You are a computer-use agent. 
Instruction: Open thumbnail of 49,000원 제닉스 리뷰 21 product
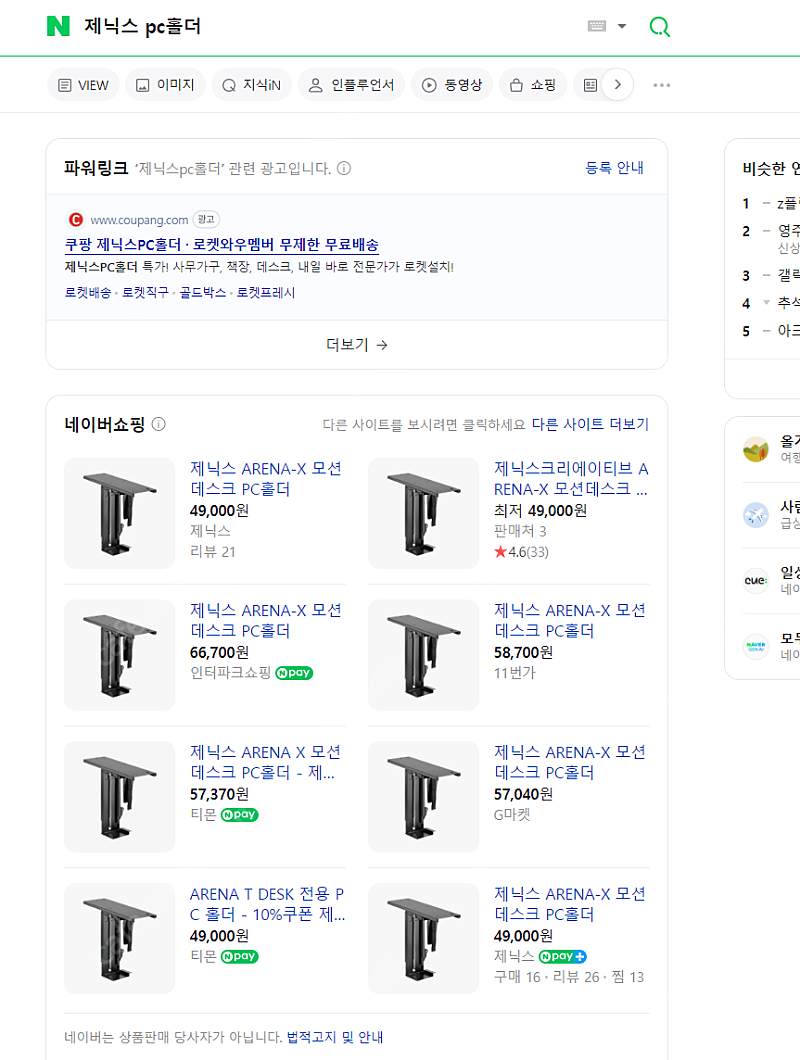coord(120,513)
